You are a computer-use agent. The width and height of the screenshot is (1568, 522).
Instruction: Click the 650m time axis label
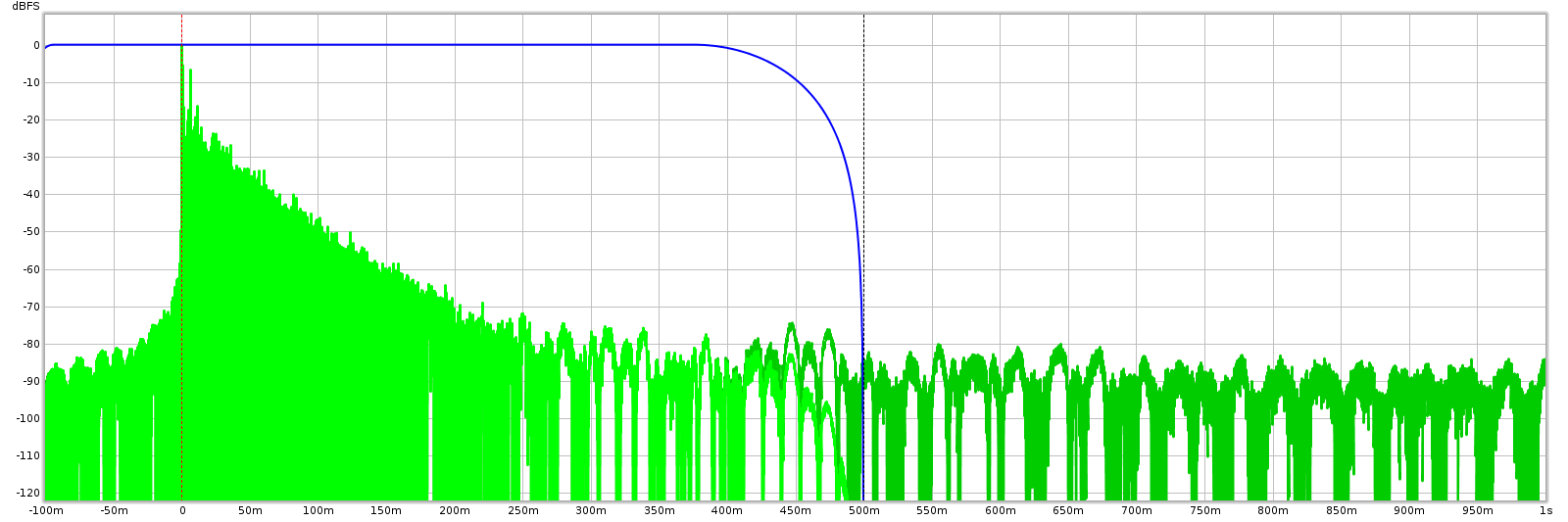[1067, 510]
